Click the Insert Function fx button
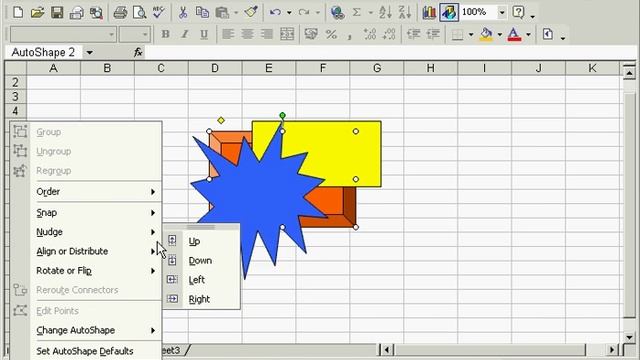 (138, 52)
